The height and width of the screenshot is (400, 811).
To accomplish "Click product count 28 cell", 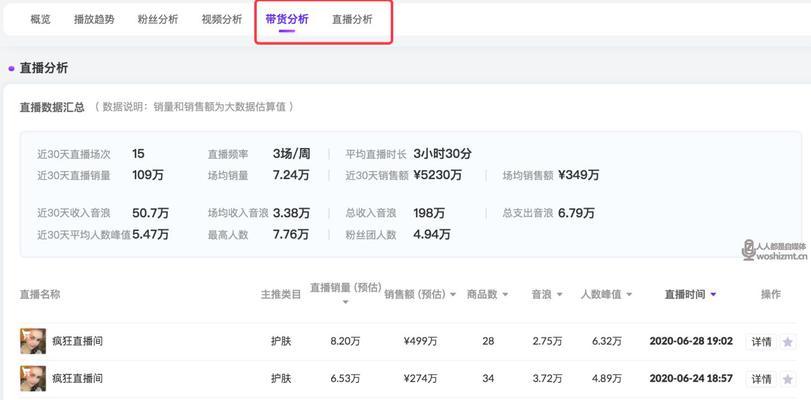I will pos(488,342).
